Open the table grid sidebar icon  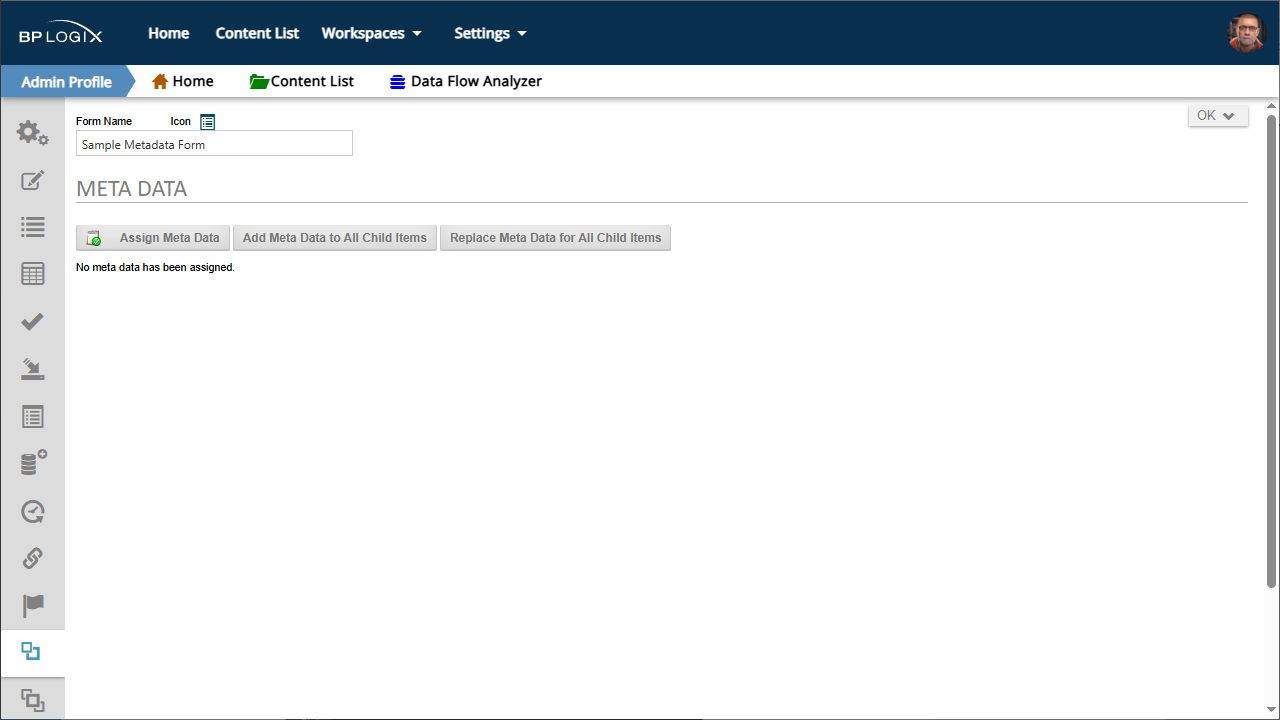pos(32,274)
